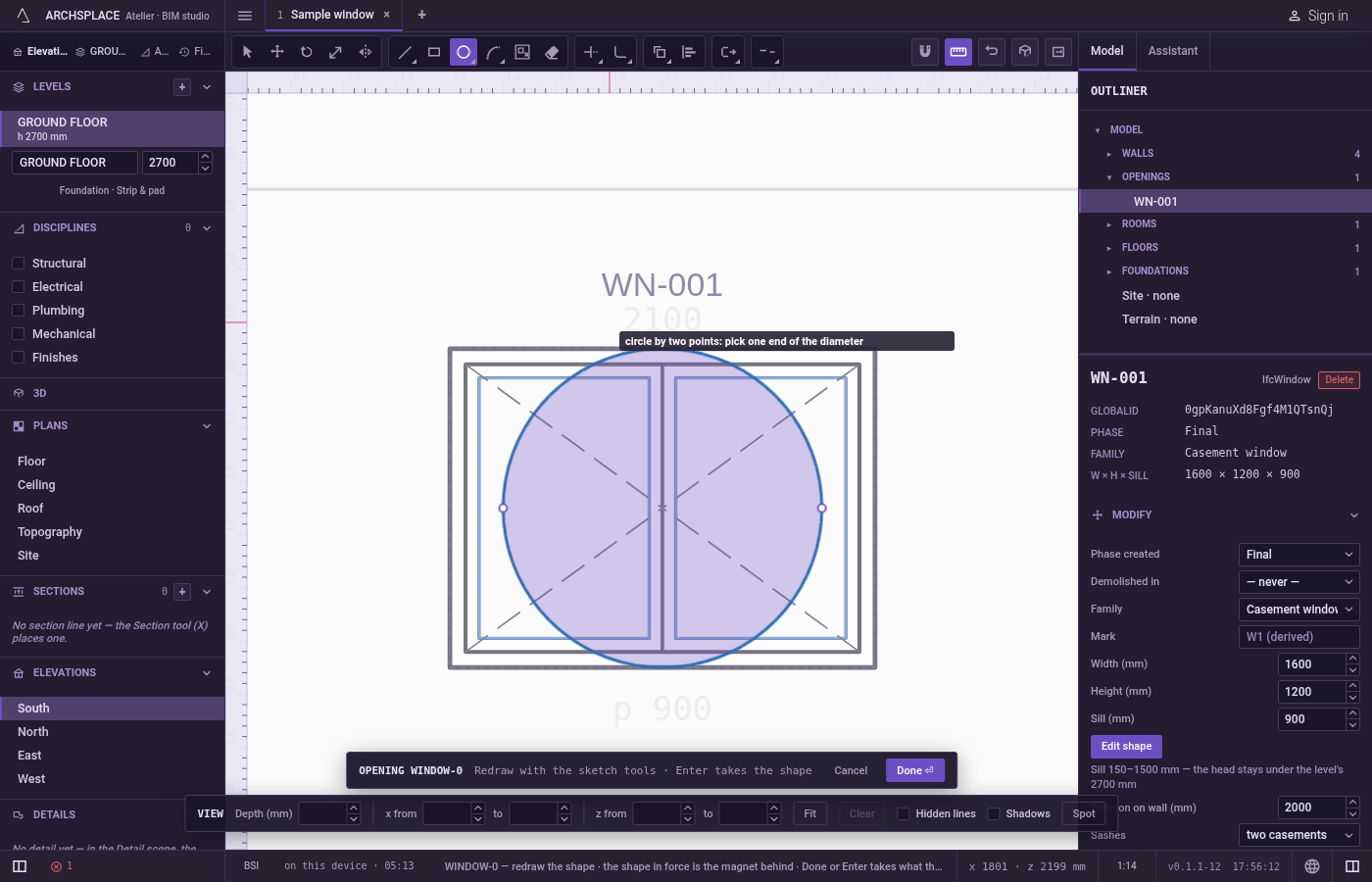
Task: Click the Done button
Action: point(915,770)
